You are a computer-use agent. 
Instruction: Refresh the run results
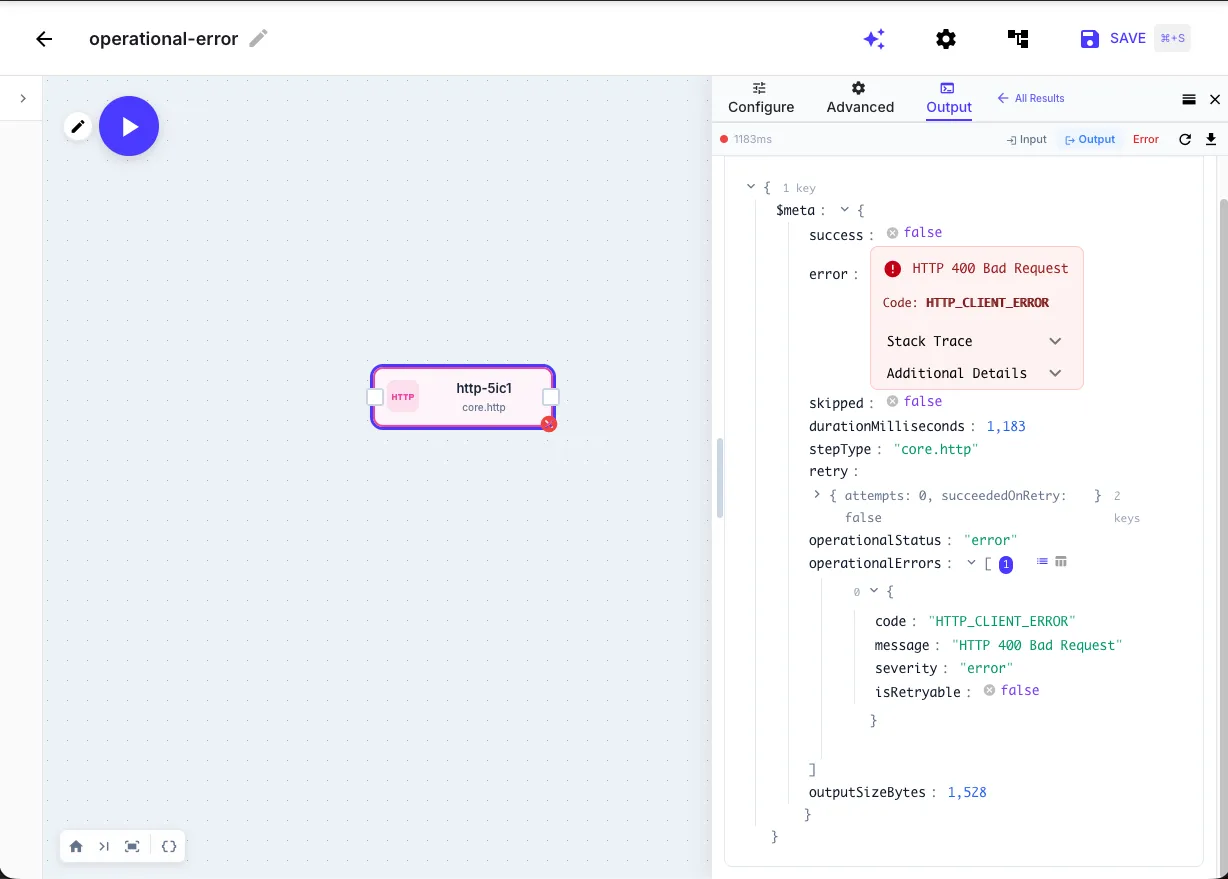(x=1186, y=139)
